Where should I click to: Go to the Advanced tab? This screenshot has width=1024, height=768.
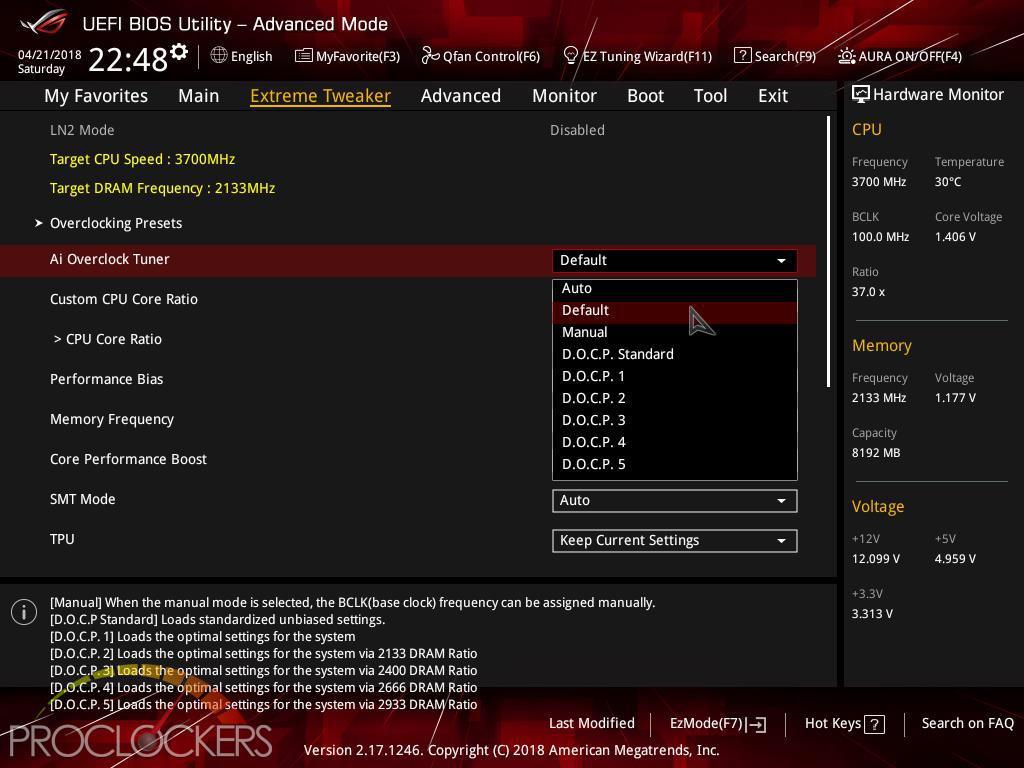click(461, 96)
